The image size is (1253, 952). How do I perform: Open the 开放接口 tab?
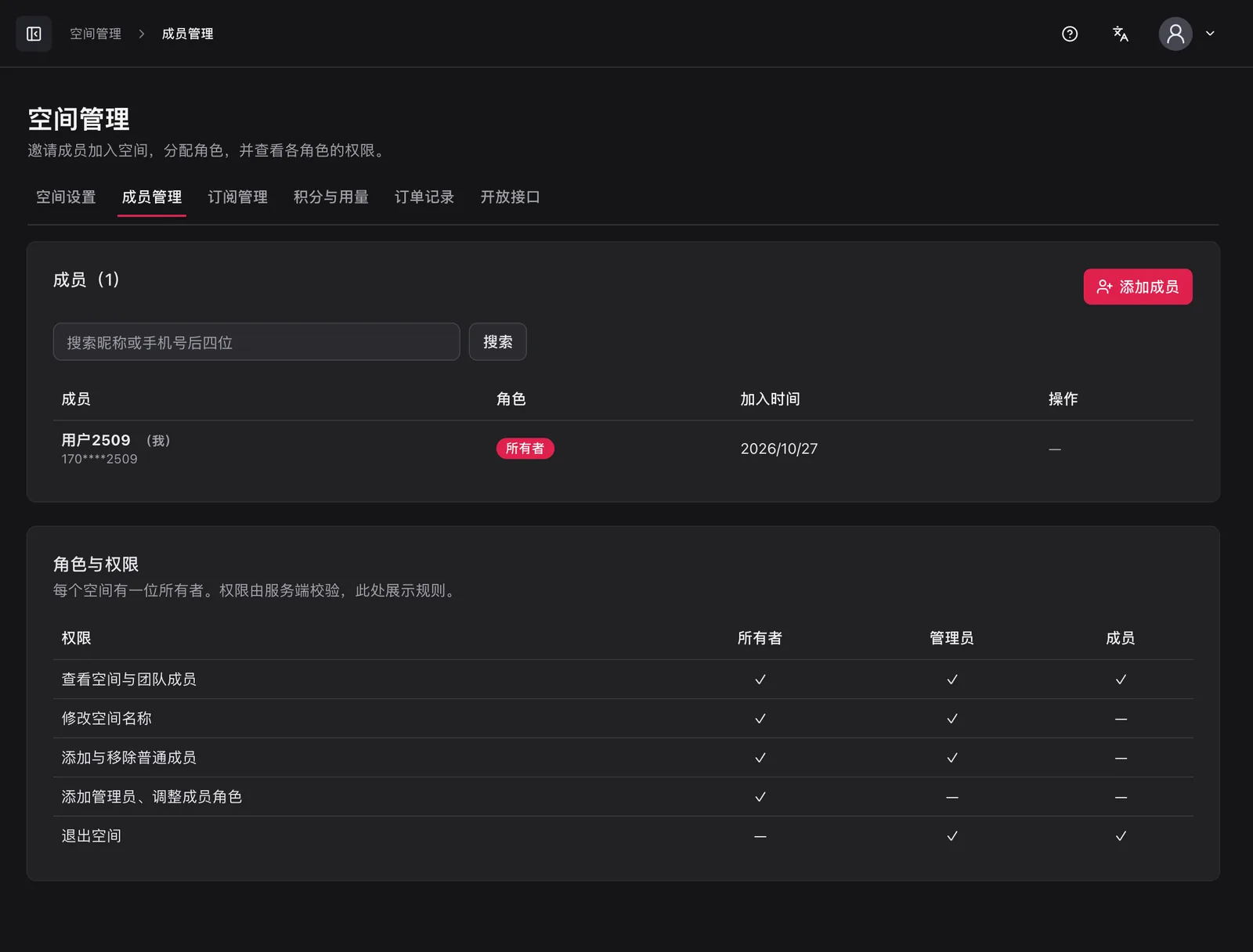click(510, 197)
